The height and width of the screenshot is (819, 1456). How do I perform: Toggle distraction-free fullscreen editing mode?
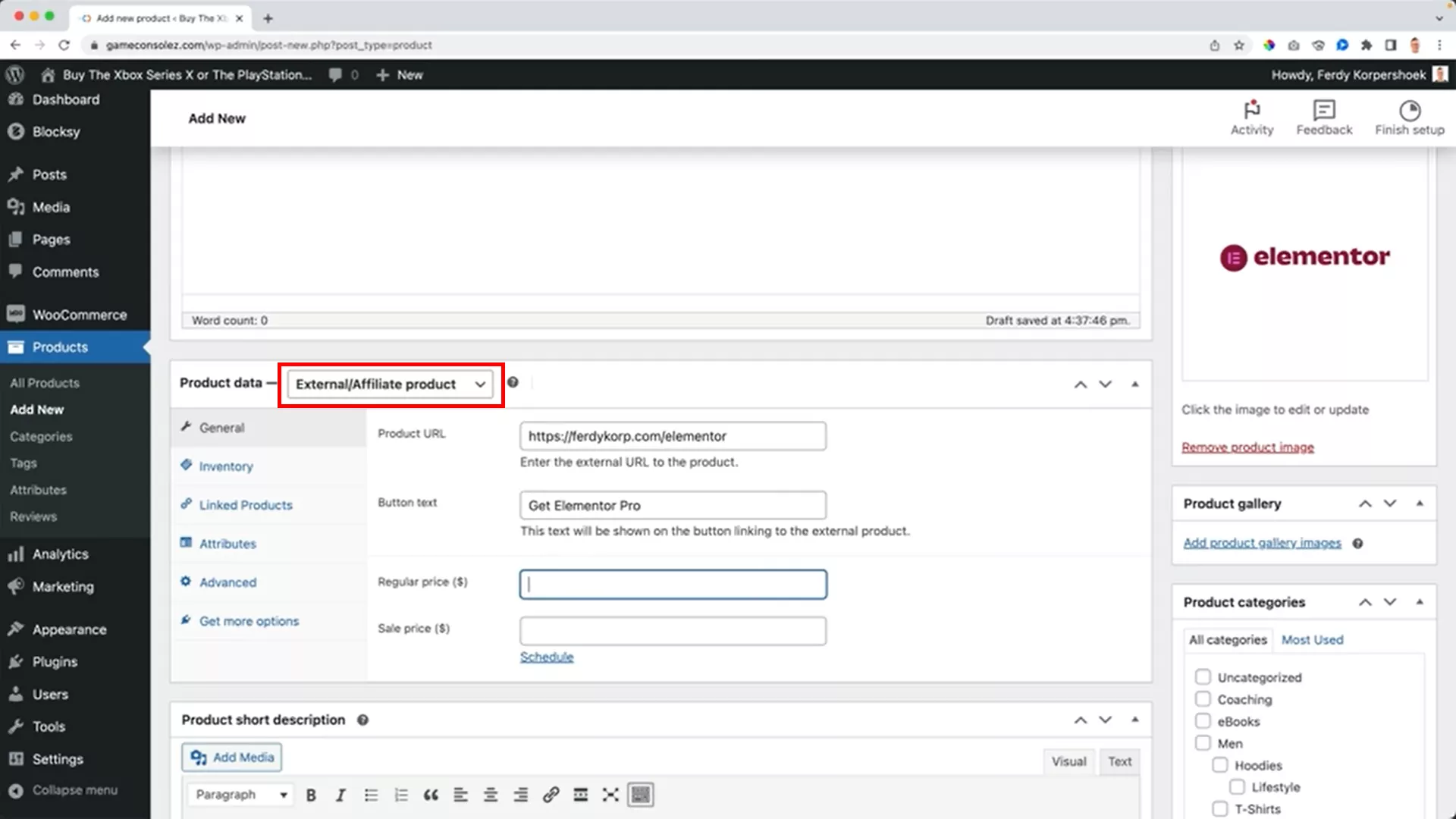(610, 795)
